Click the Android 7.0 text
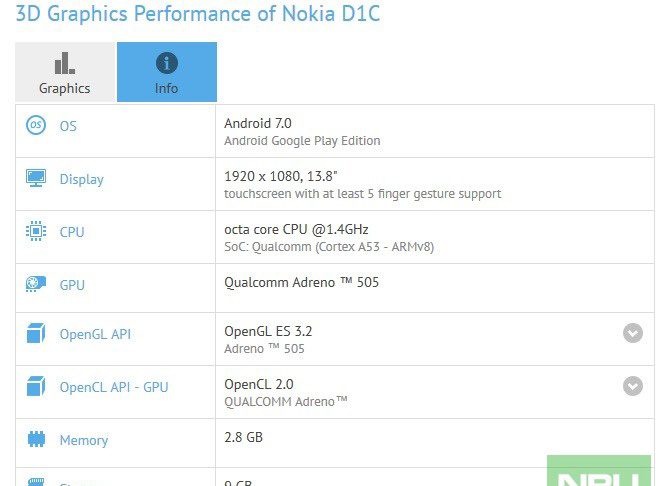Viewport: 656px width, 486px height. [x=258, y=123]
